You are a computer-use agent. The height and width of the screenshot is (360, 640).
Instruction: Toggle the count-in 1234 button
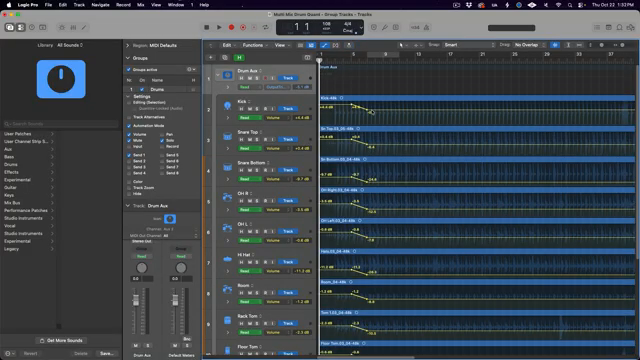415,27
